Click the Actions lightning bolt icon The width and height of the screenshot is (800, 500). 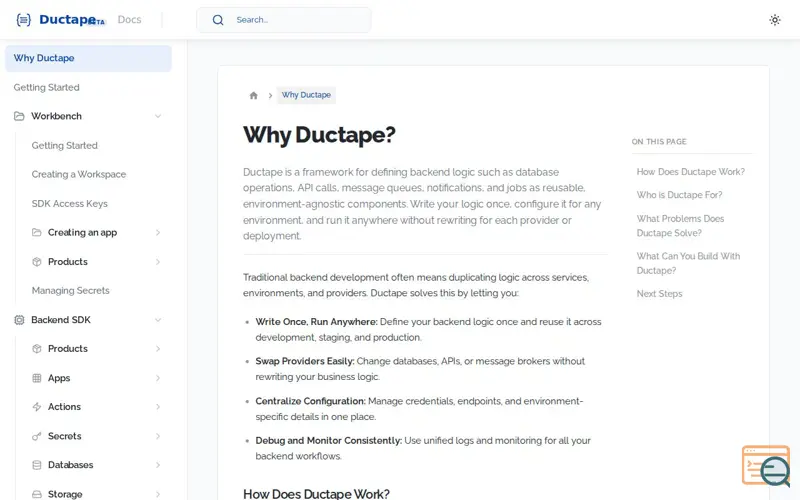(x=37, y=407)
